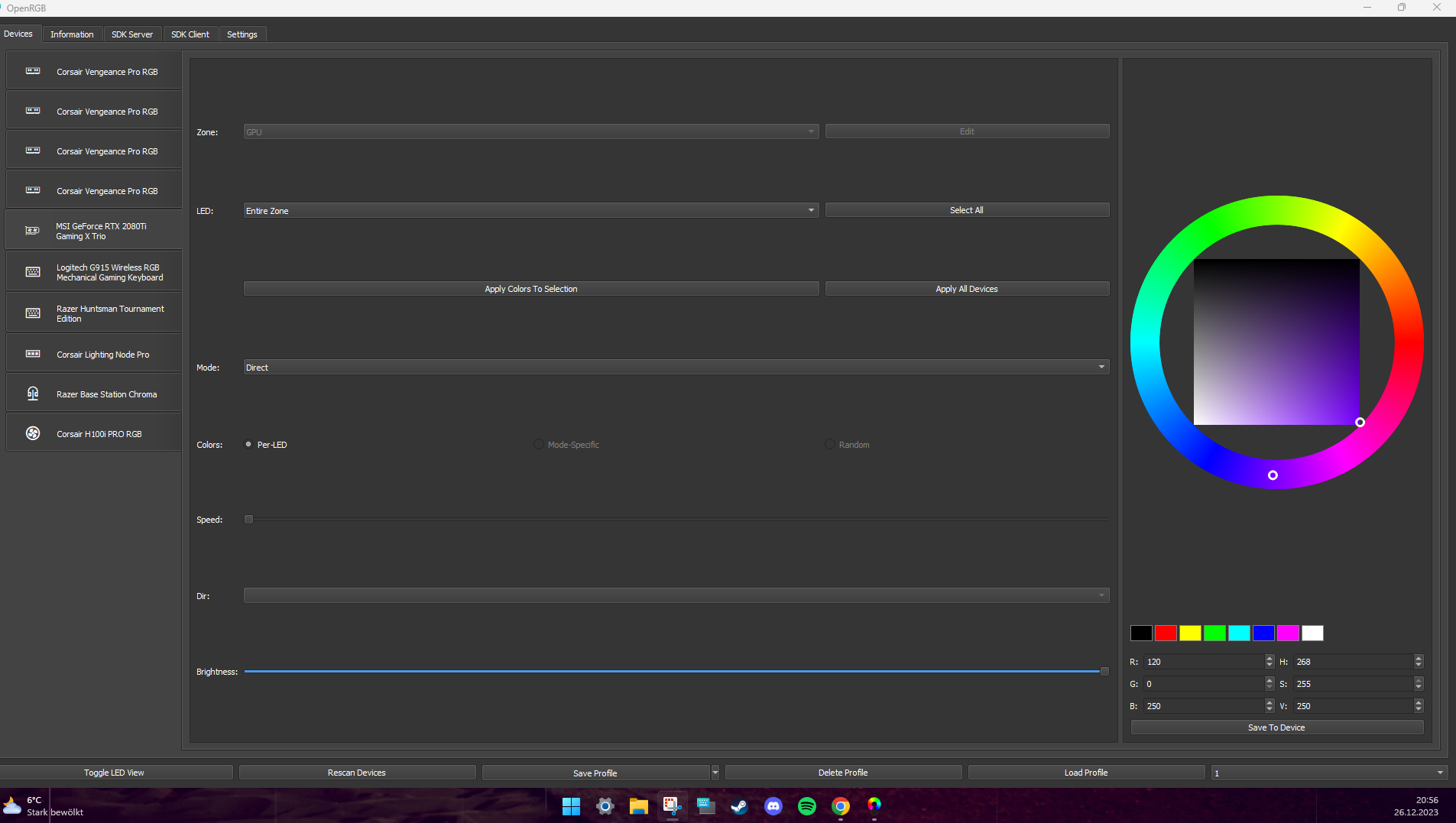Screen dimensions: 1456x823
Task: Open the Zone dropdown showing GPU
Action: click(x=531, y=132)
